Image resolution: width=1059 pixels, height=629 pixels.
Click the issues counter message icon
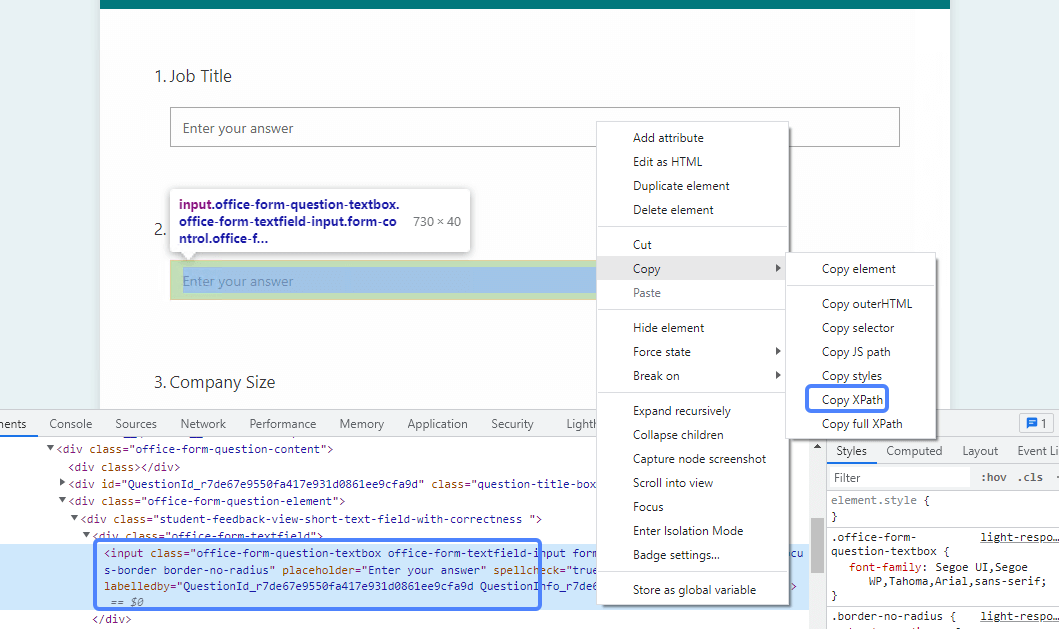click(x=1036, y=424)
